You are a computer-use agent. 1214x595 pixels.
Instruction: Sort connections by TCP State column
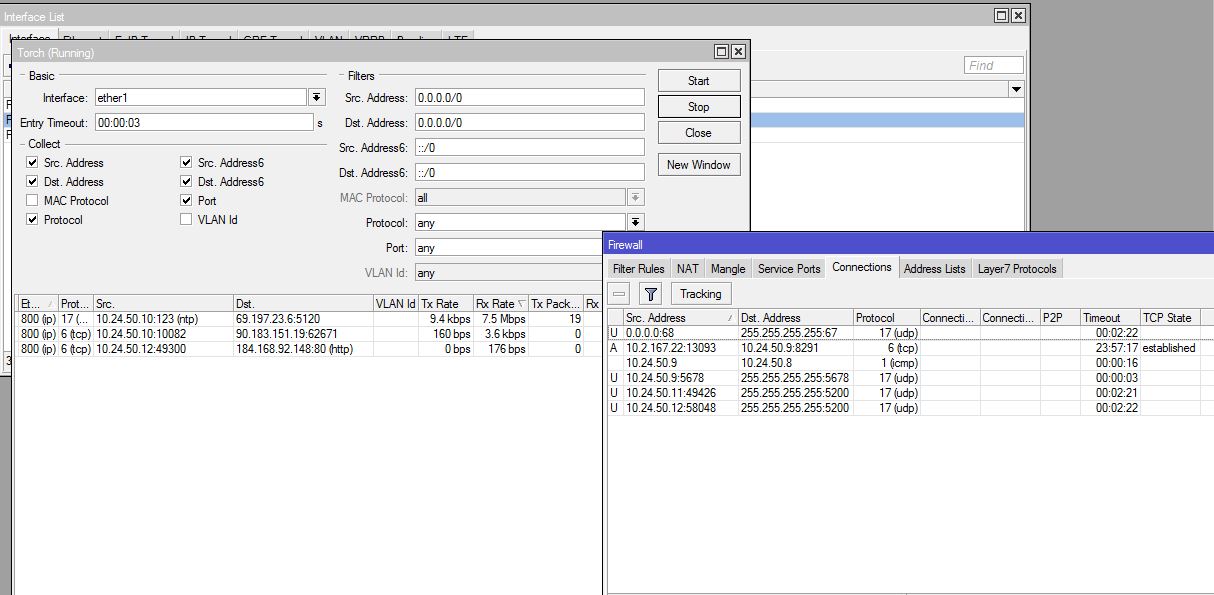pyautogui.click(x=1169, y=317)
